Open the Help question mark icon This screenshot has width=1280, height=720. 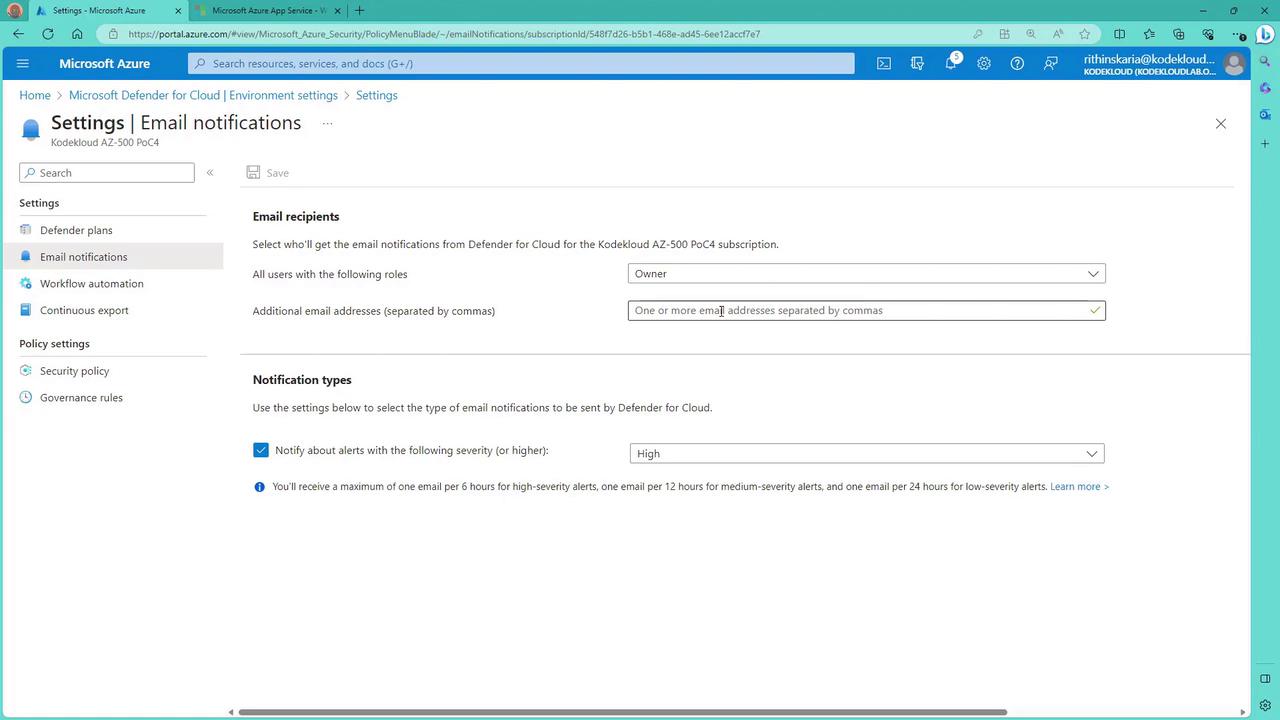(x=1017, y=64)
